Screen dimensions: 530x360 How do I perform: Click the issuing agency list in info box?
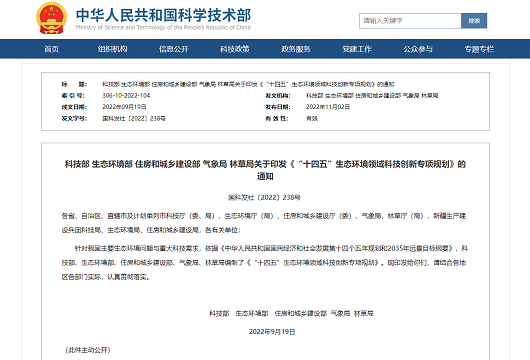tap(372, 96)
